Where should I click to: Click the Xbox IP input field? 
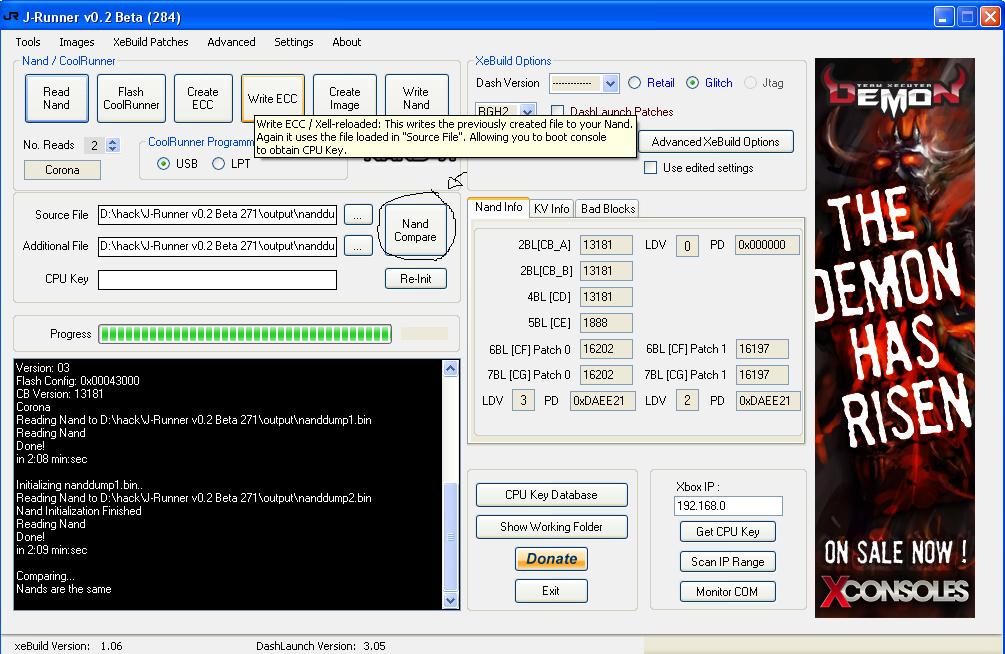(x=728, y=506)
